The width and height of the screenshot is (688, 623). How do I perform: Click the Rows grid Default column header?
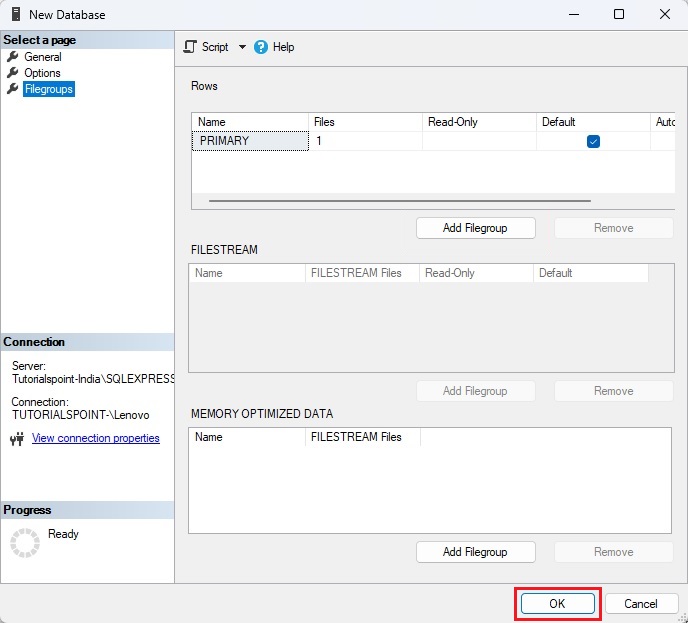pyautogui.click(x=593, y=122)
